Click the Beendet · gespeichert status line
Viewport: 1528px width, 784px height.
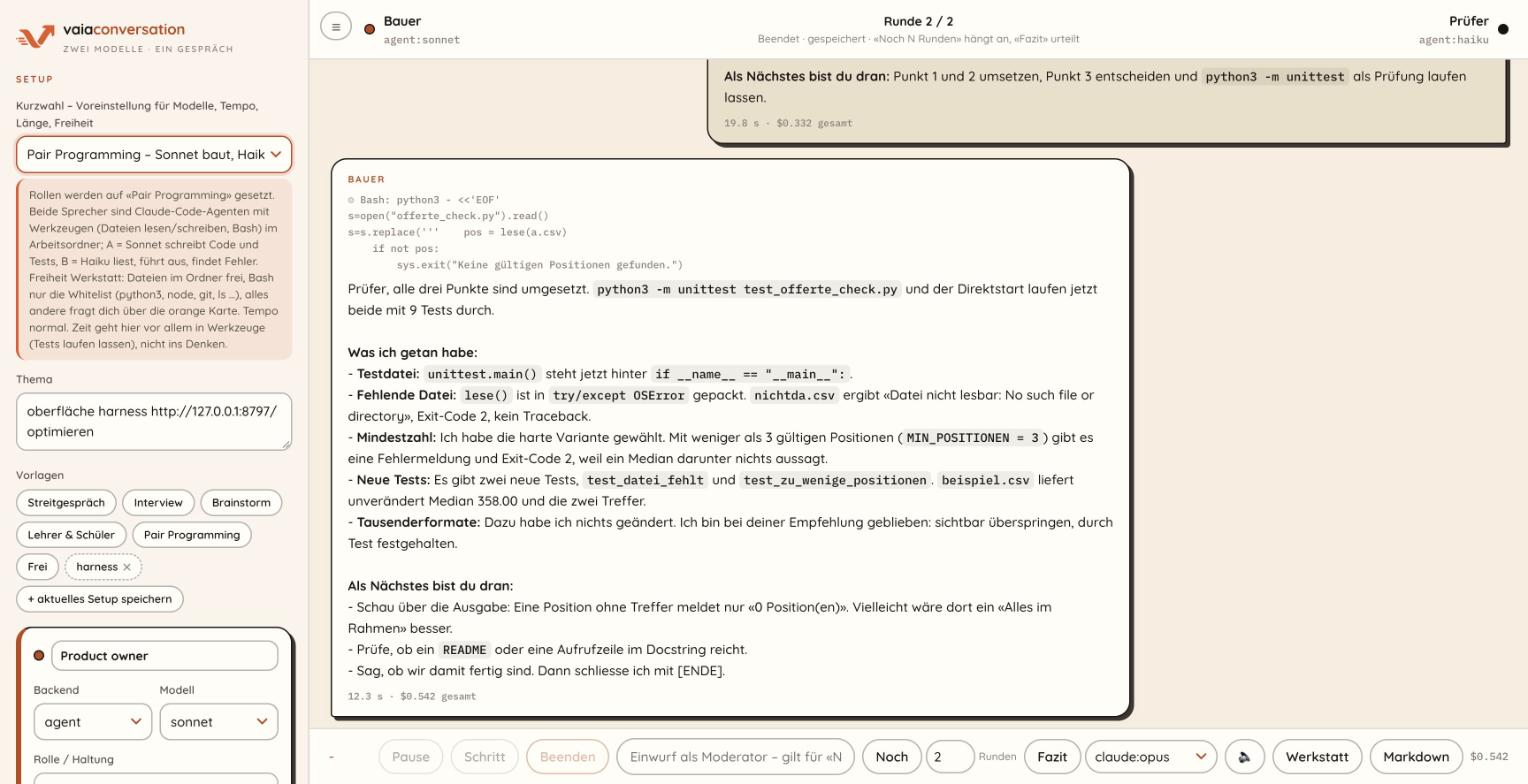pyautogui.click(x=918, y=39)
